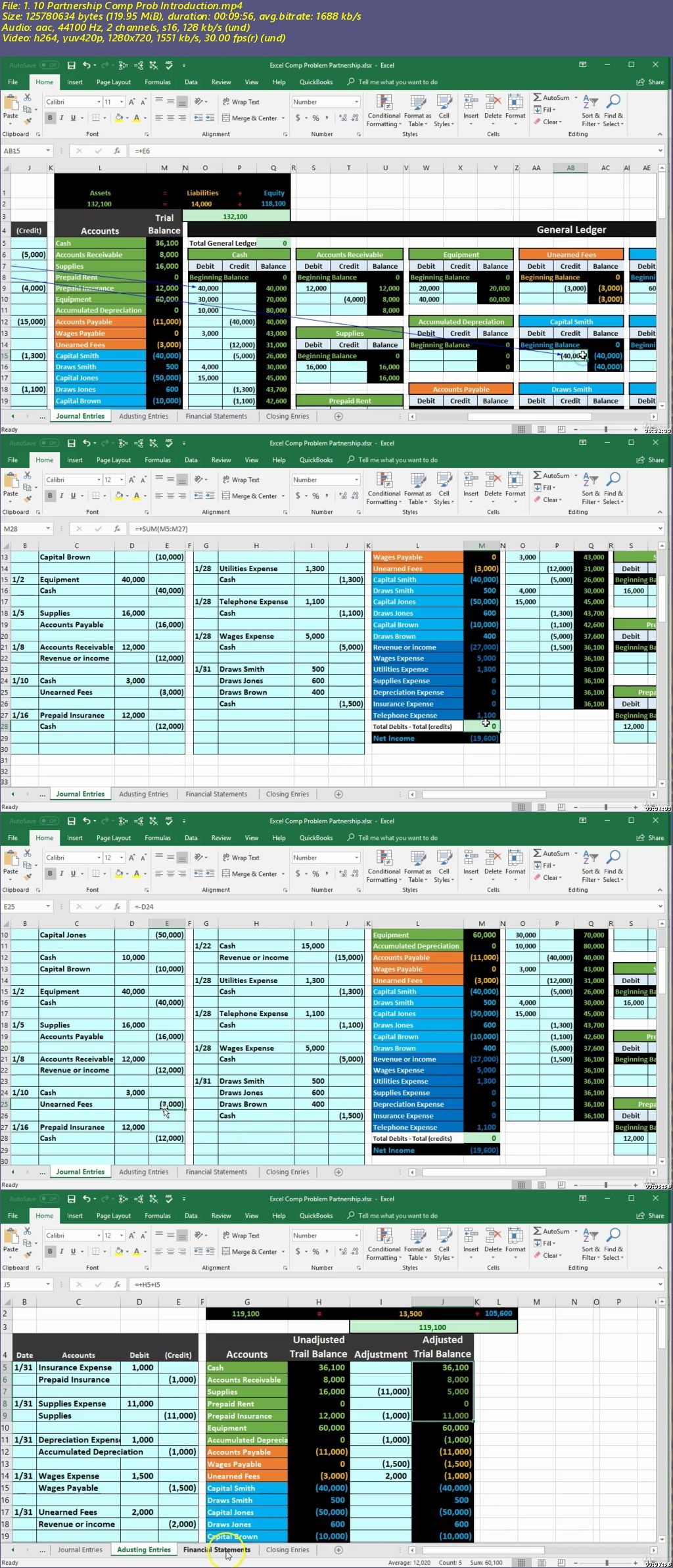Switch to Financial Statements sheet in the J5 window
673x1568 pixels.
tap(216, 1550)
